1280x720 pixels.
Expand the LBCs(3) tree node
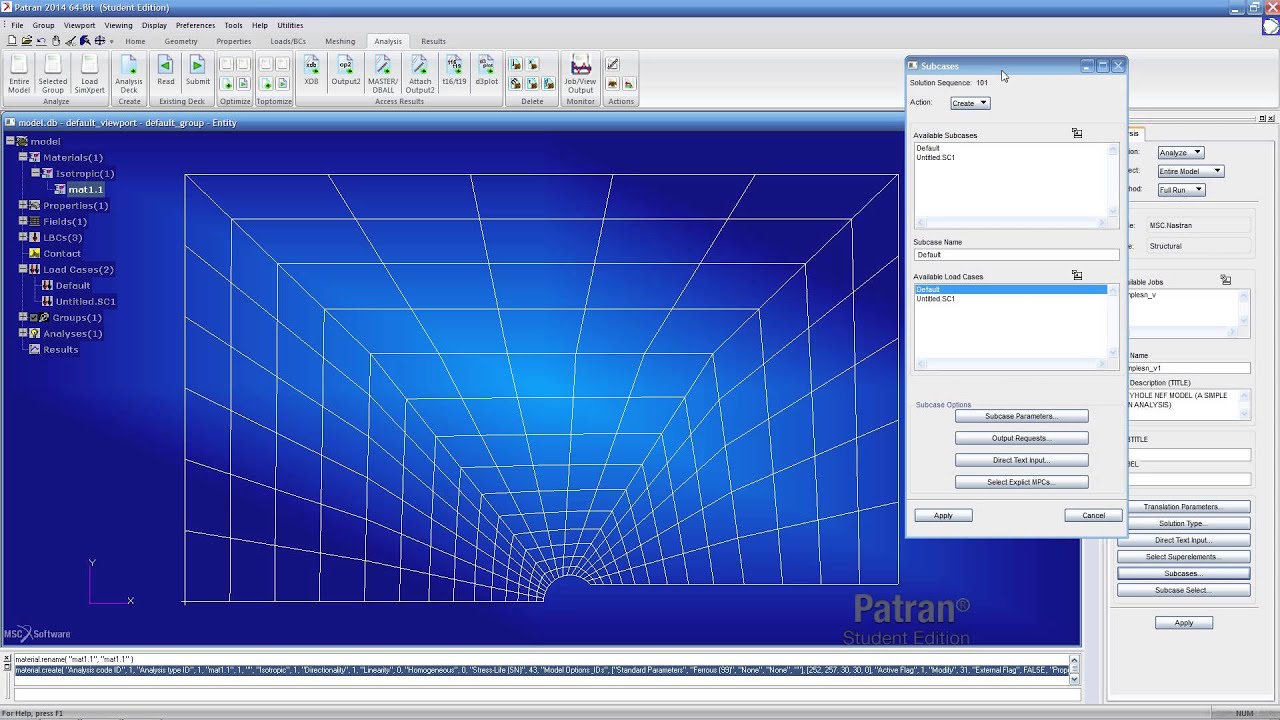click(22, 237)
